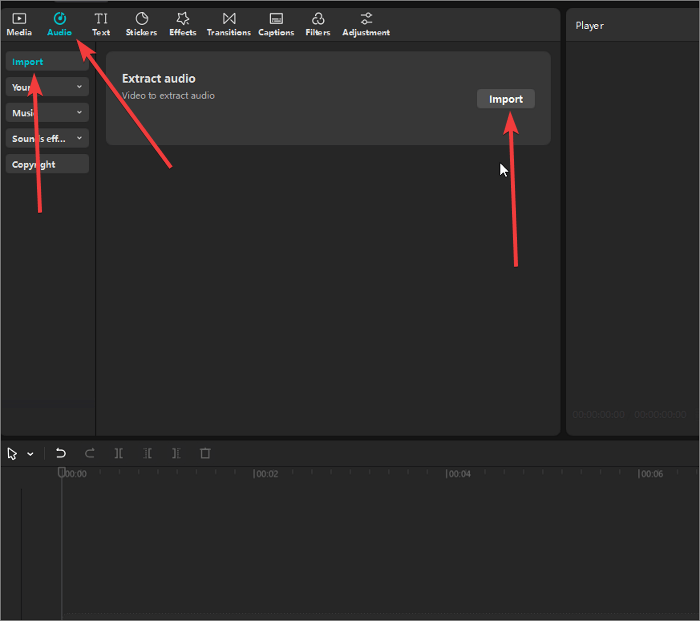Click the Split clip icon

[x=119, y=453]
